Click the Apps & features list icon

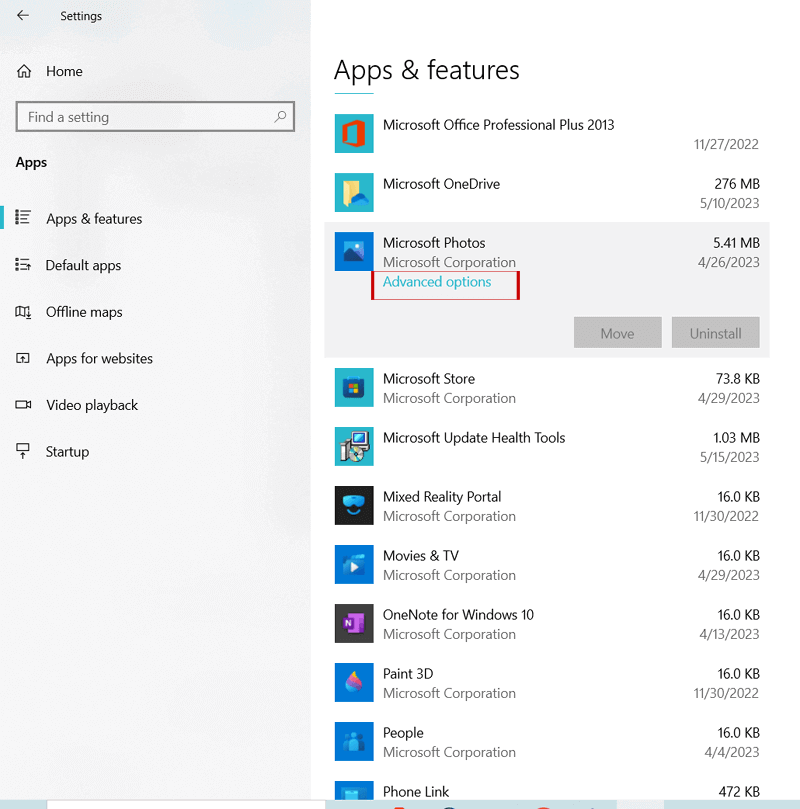[23, 217]
